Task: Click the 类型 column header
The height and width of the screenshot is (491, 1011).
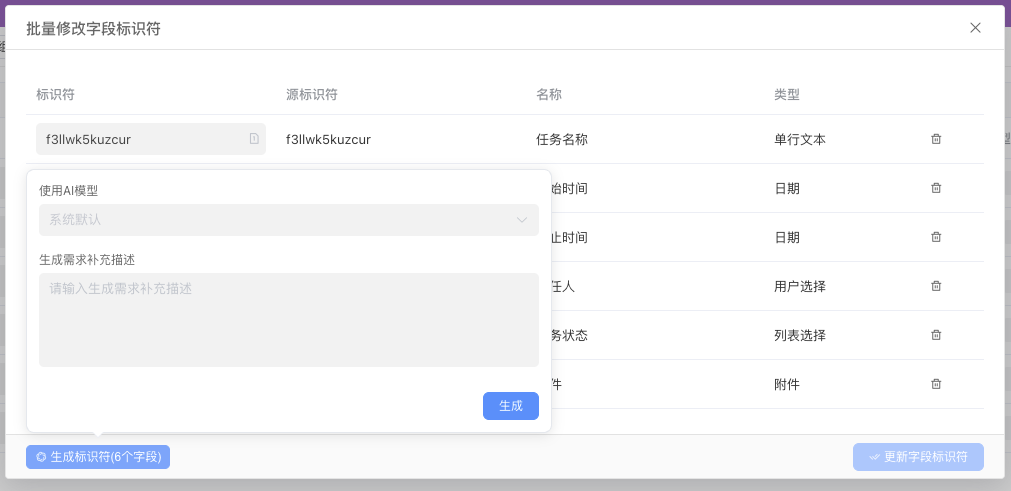Action: 787,95
